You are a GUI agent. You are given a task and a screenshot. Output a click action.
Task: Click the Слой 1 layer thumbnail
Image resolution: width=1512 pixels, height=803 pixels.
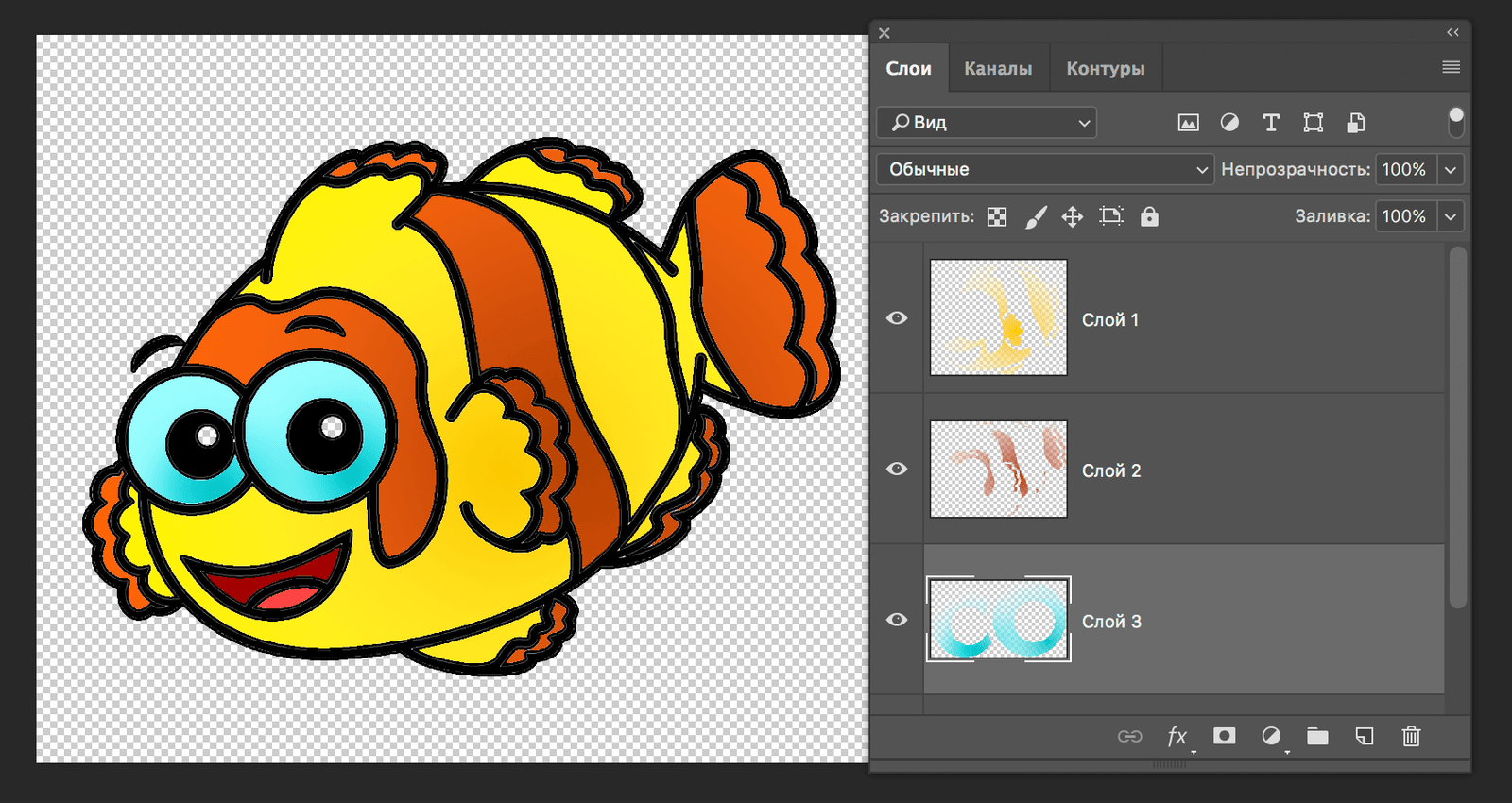click(998, 317)
